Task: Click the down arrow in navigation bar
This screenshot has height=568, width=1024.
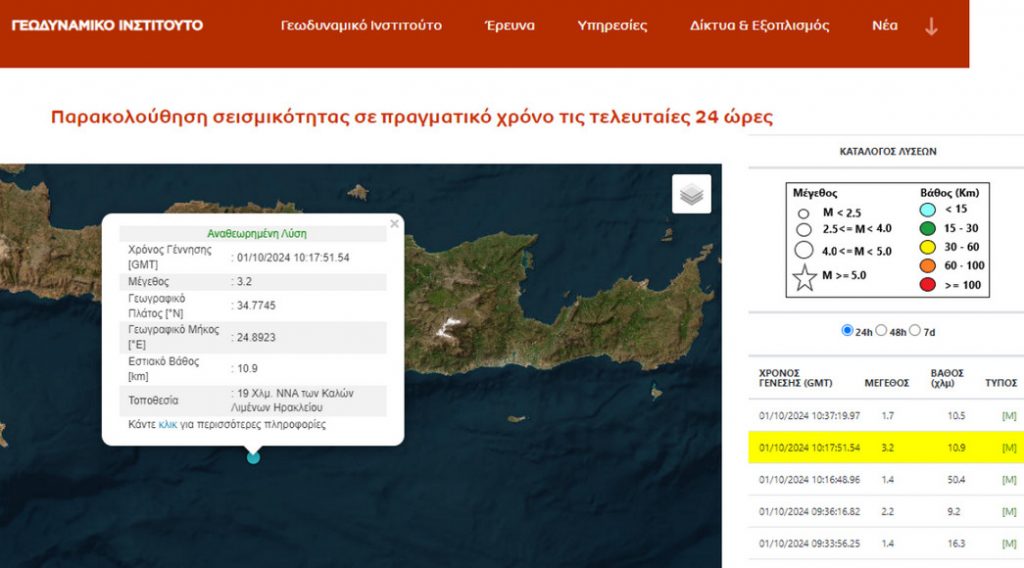Action: click(x=931, y=26)
